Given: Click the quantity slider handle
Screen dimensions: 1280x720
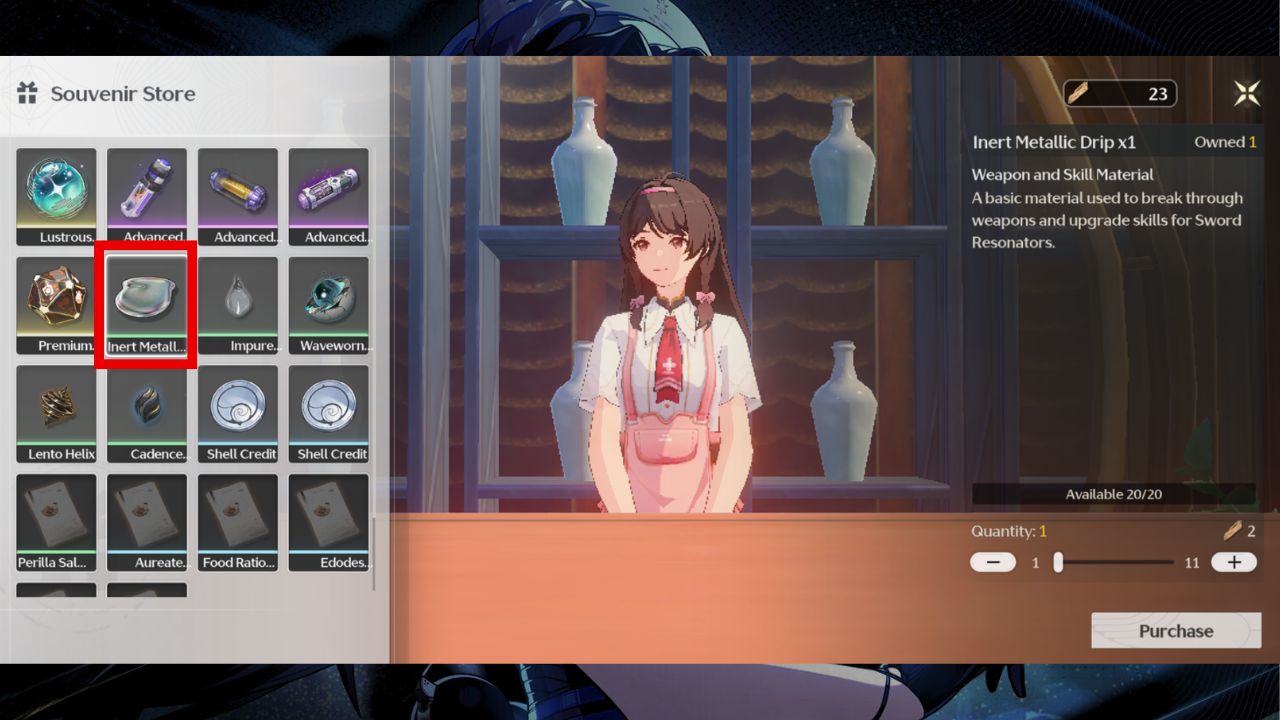Looking at the screenshot, I should click(1058, 562).
